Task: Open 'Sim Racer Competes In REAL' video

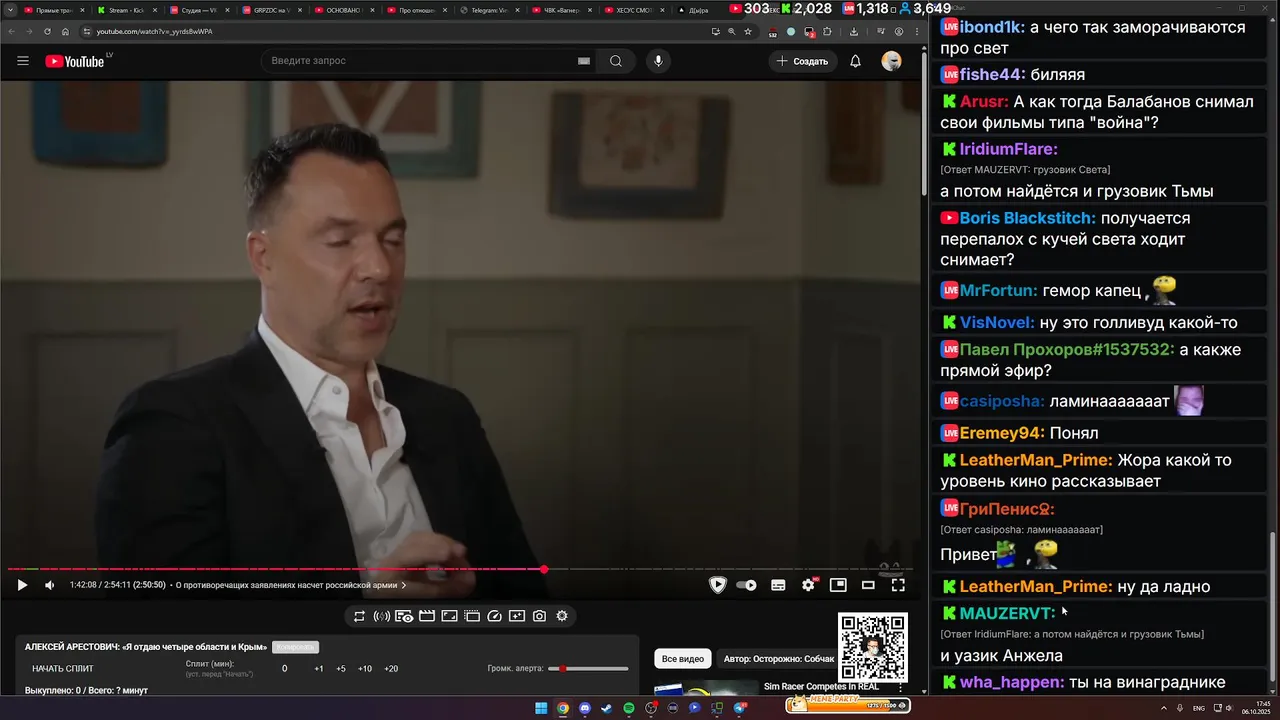Action: point(820,687)
